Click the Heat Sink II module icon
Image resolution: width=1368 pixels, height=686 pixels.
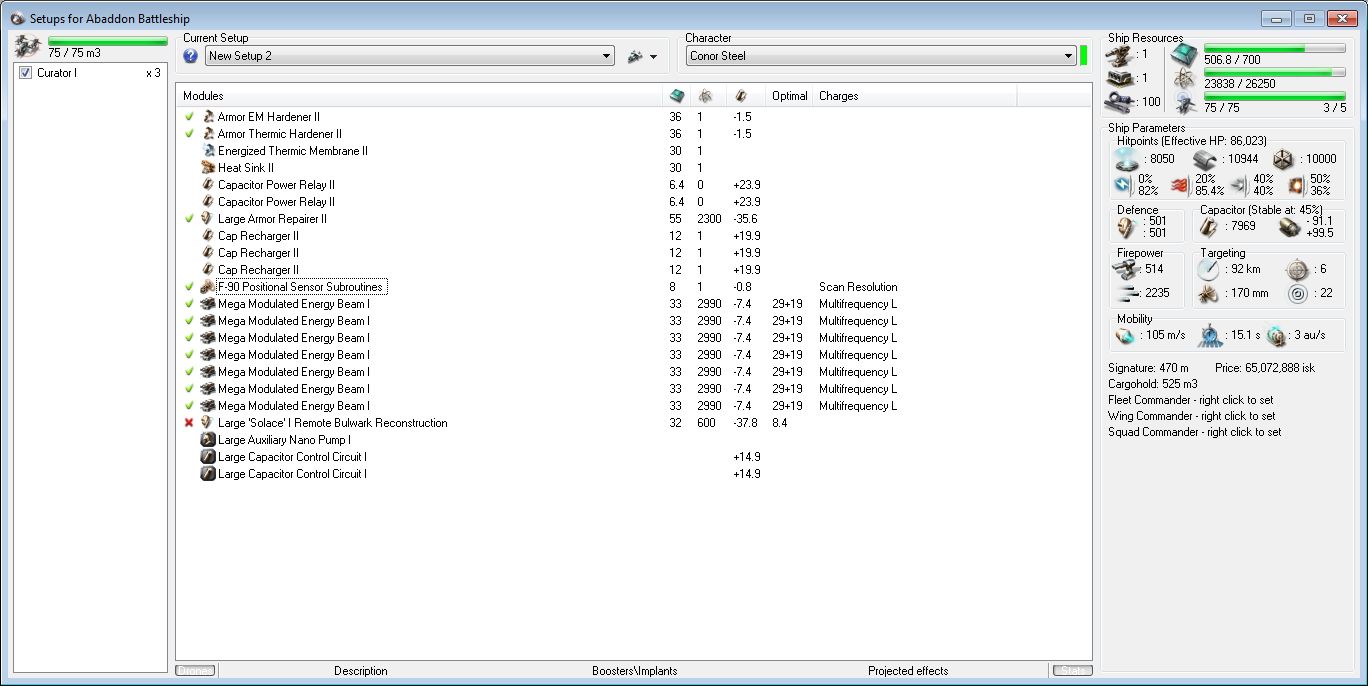(x=208, y=168)
